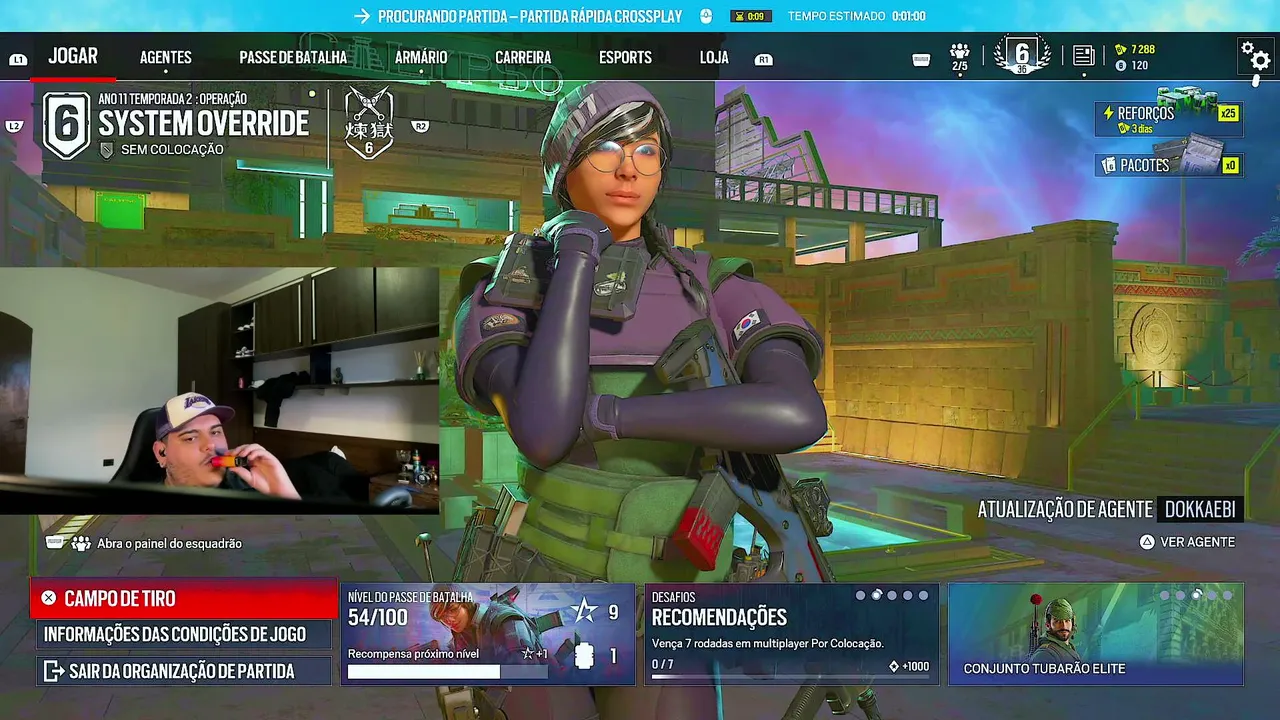The height and width of the screenshot is (720, 1280).
Task: Click the L2 trigger icon
Action: point(14,126)
